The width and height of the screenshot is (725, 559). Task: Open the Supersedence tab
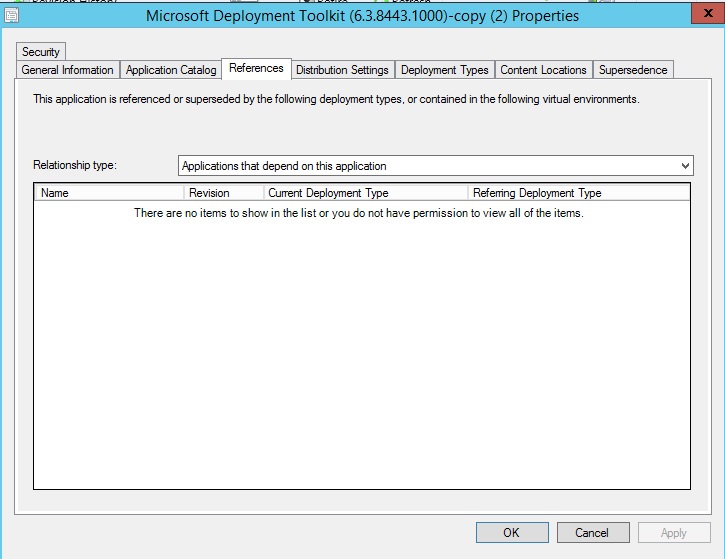coord(633,70)
